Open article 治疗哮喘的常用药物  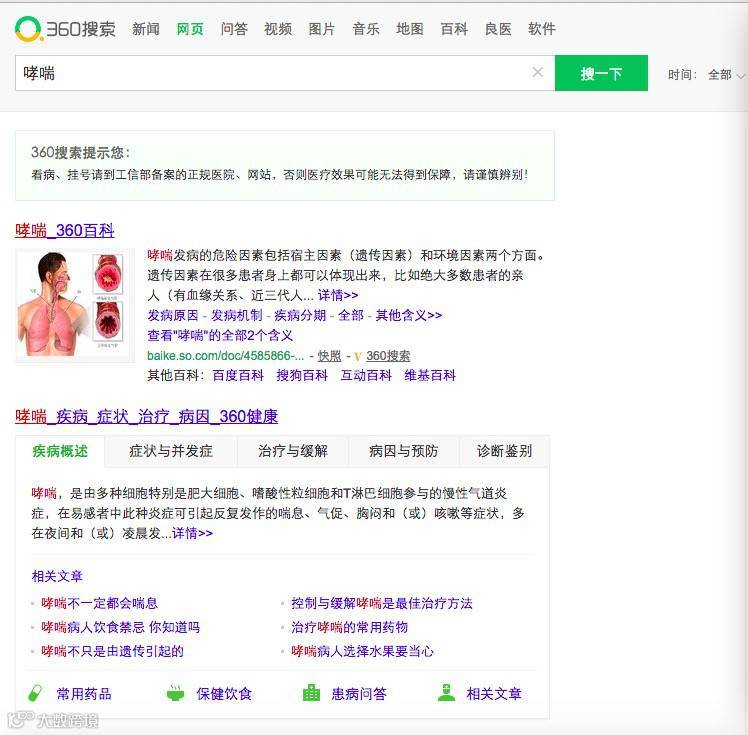tap(350, 627)
